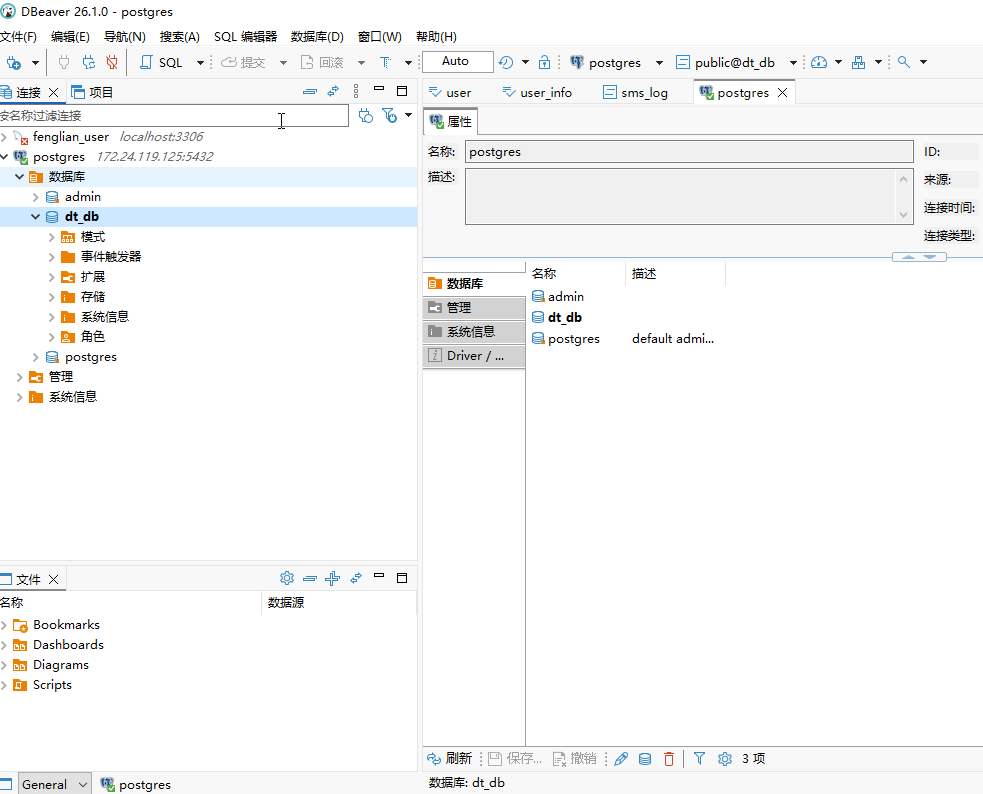
Task: Open the SQL 编辑器 menu
Action: pyautogui.click(x=245, y=36)
